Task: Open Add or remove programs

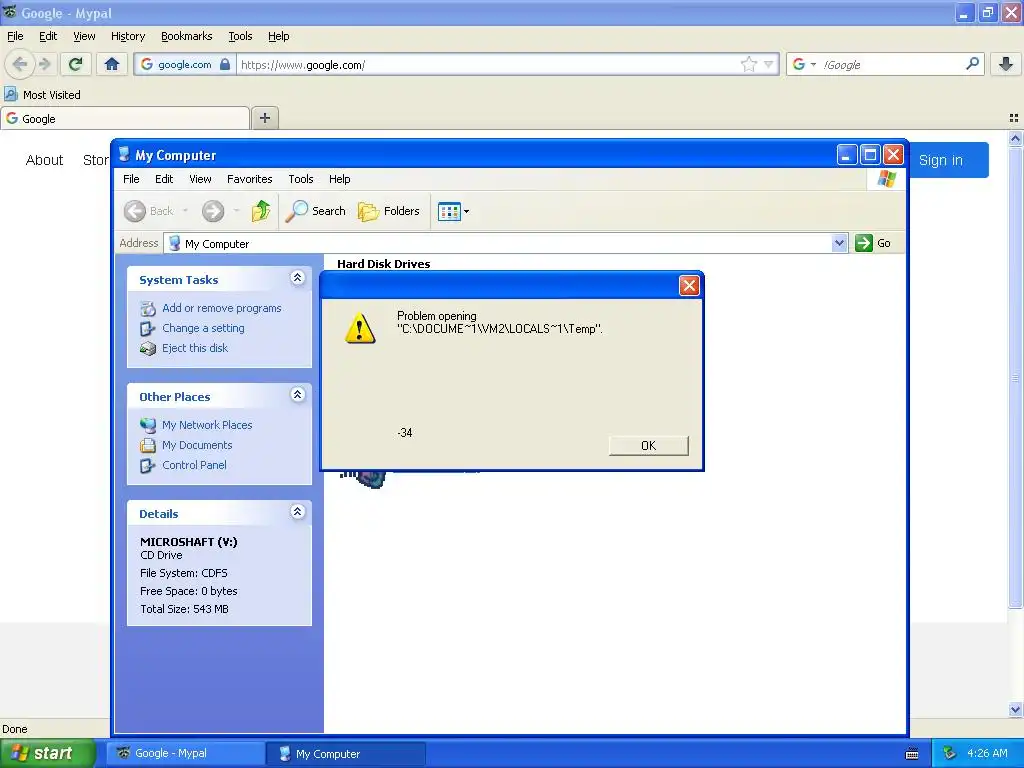Action: [x=221, y=308]
